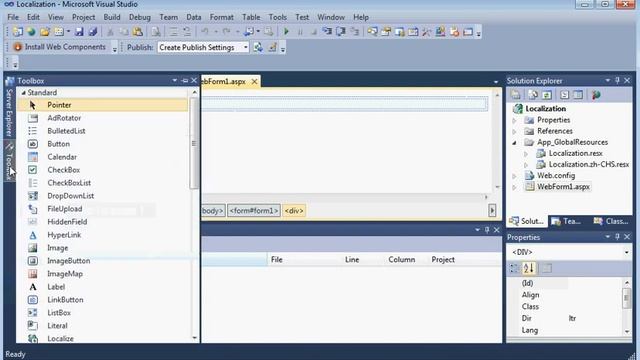This screenshot has height=360, width=640.
Task: Select the div tag in breadcrumb bar
Action: pos(294,211)
